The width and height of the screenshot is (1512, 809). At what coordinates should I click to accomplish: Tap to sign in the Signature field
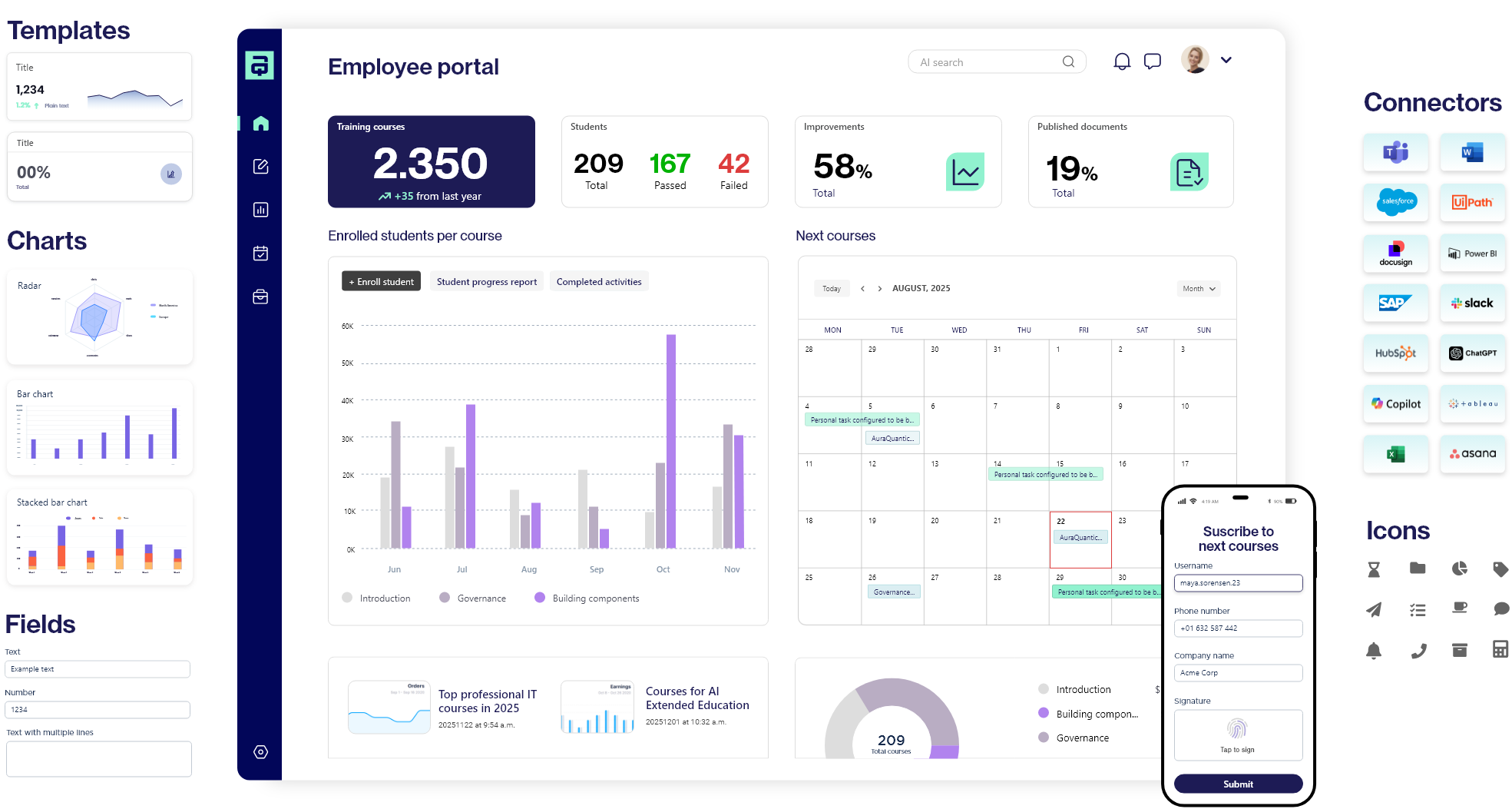pos(1237,734)
